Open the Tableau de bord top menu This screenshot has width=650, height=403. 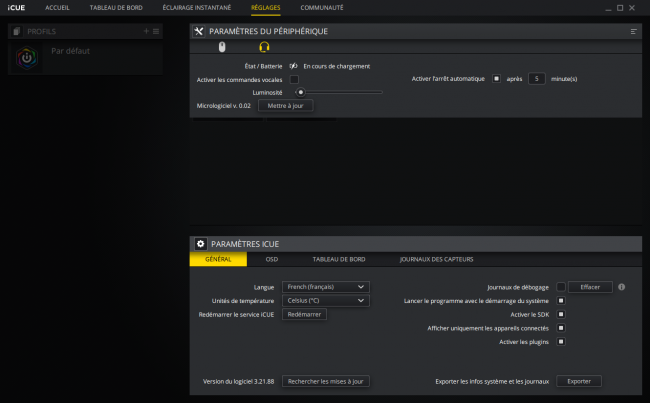(x=116, y=7)
